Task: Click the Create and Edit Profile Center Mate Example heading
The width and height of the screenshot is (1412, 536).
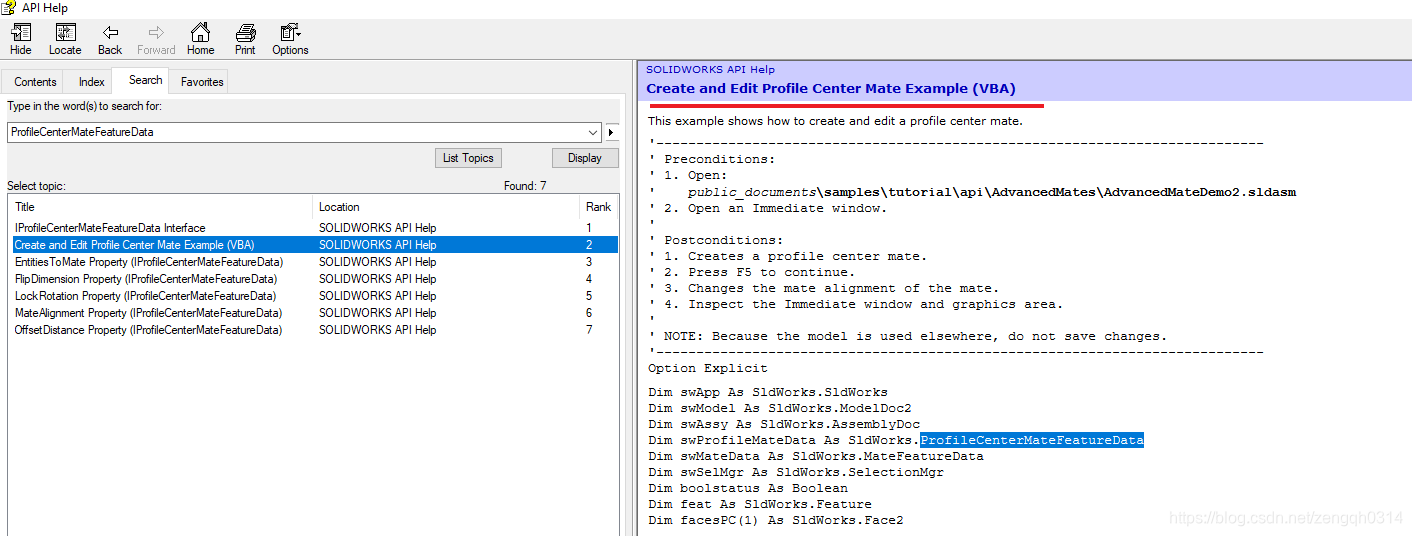Action: click(831, 88)
